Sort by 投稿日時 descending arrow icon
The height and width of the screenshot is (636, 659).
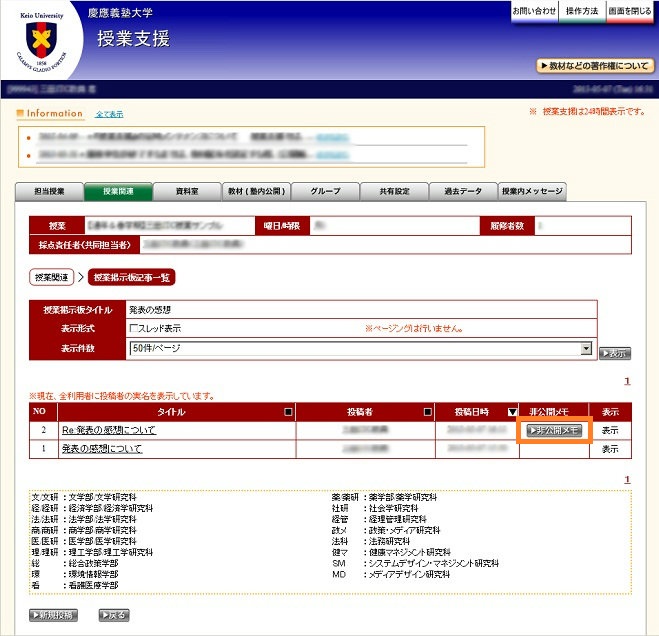(x=513, y=411)
